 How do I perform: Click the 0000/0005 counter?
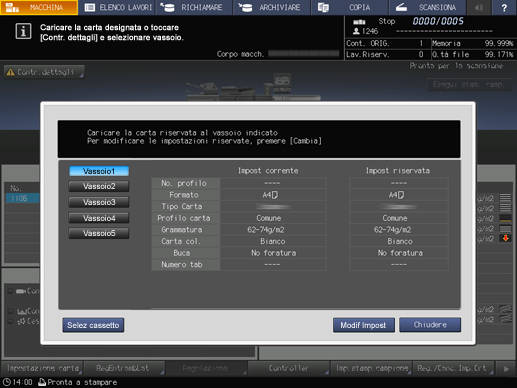(438, 21)
